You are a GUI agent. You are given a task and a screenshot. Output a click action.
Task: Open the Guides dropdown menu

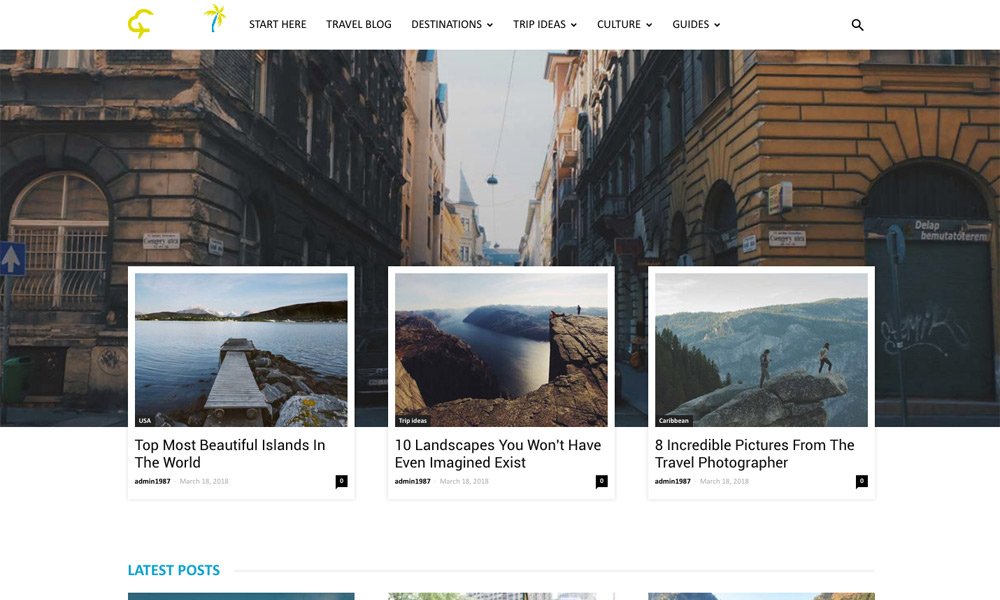(x=696, y=25)
